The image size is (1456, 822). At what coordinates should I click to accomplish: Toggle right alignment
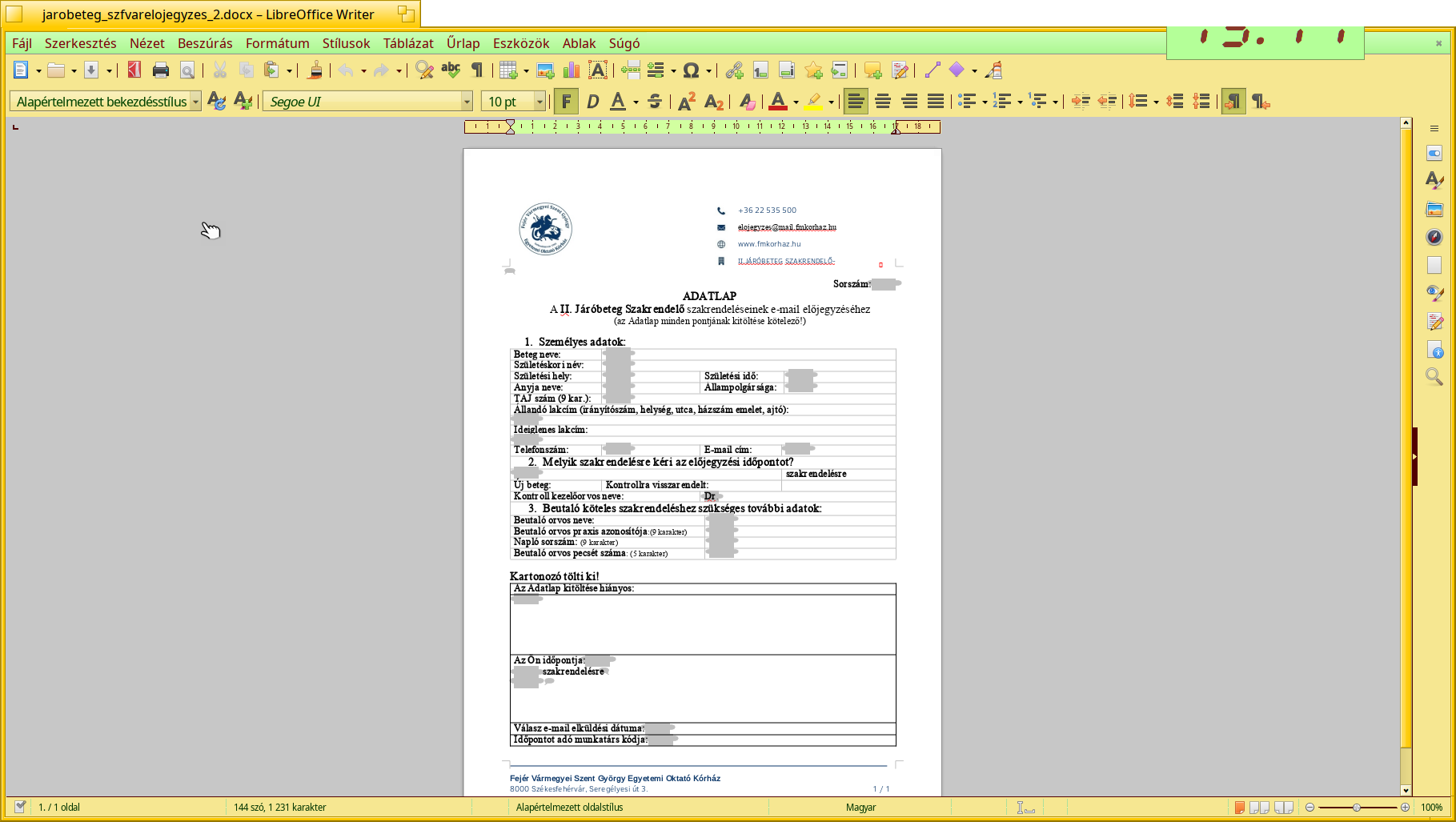[909, 102]
